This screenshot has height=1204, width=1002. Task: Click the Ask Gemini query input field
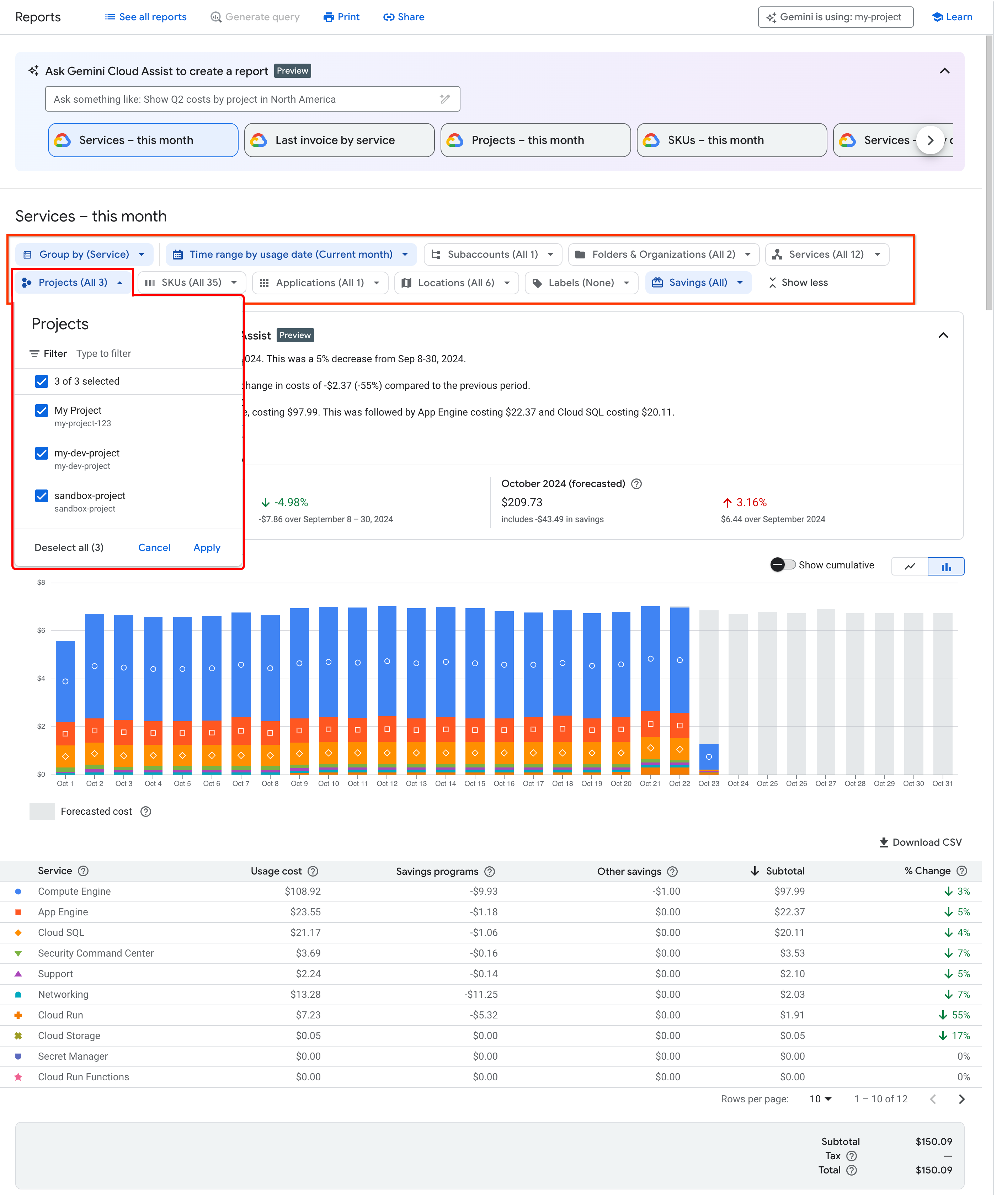(252, 99)
